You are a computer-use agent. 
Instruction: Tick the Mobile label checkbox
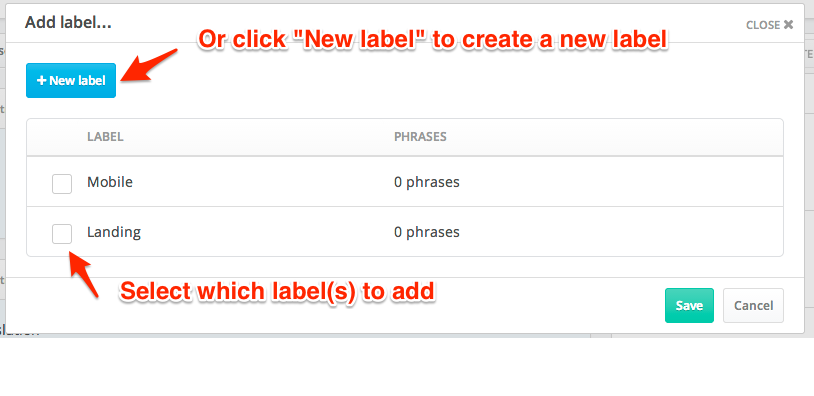tap(62, 184)
